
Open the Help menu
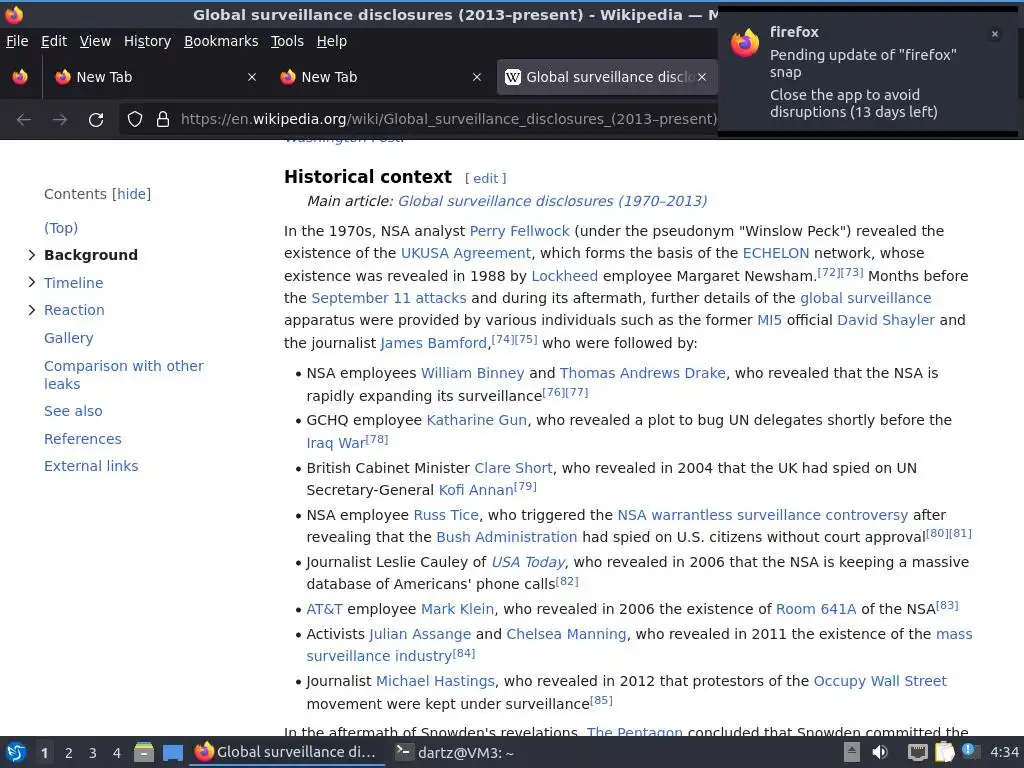332,41
